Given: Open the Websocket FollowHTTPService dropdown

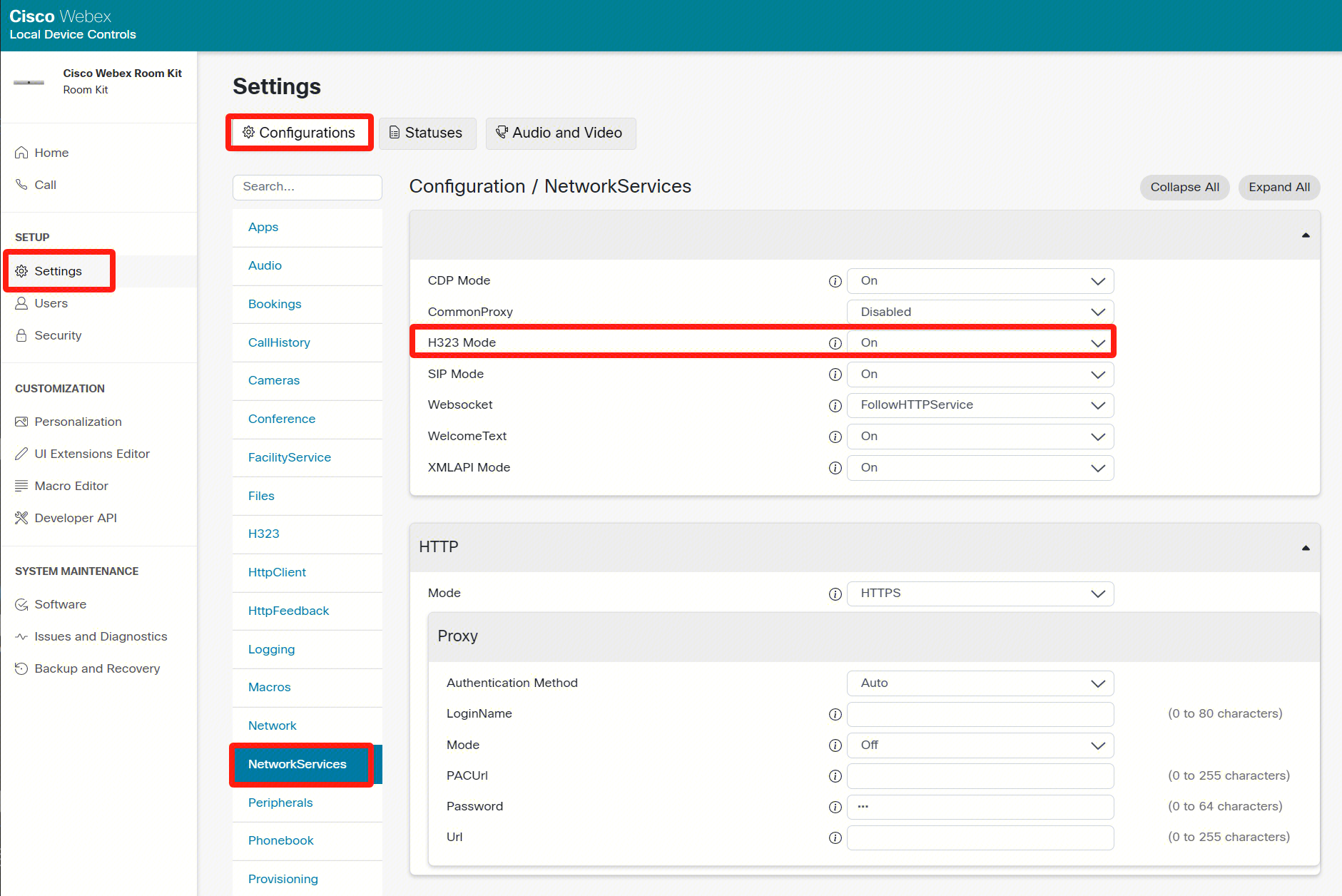Looking at the screenshot, I should tap(980, 405).
